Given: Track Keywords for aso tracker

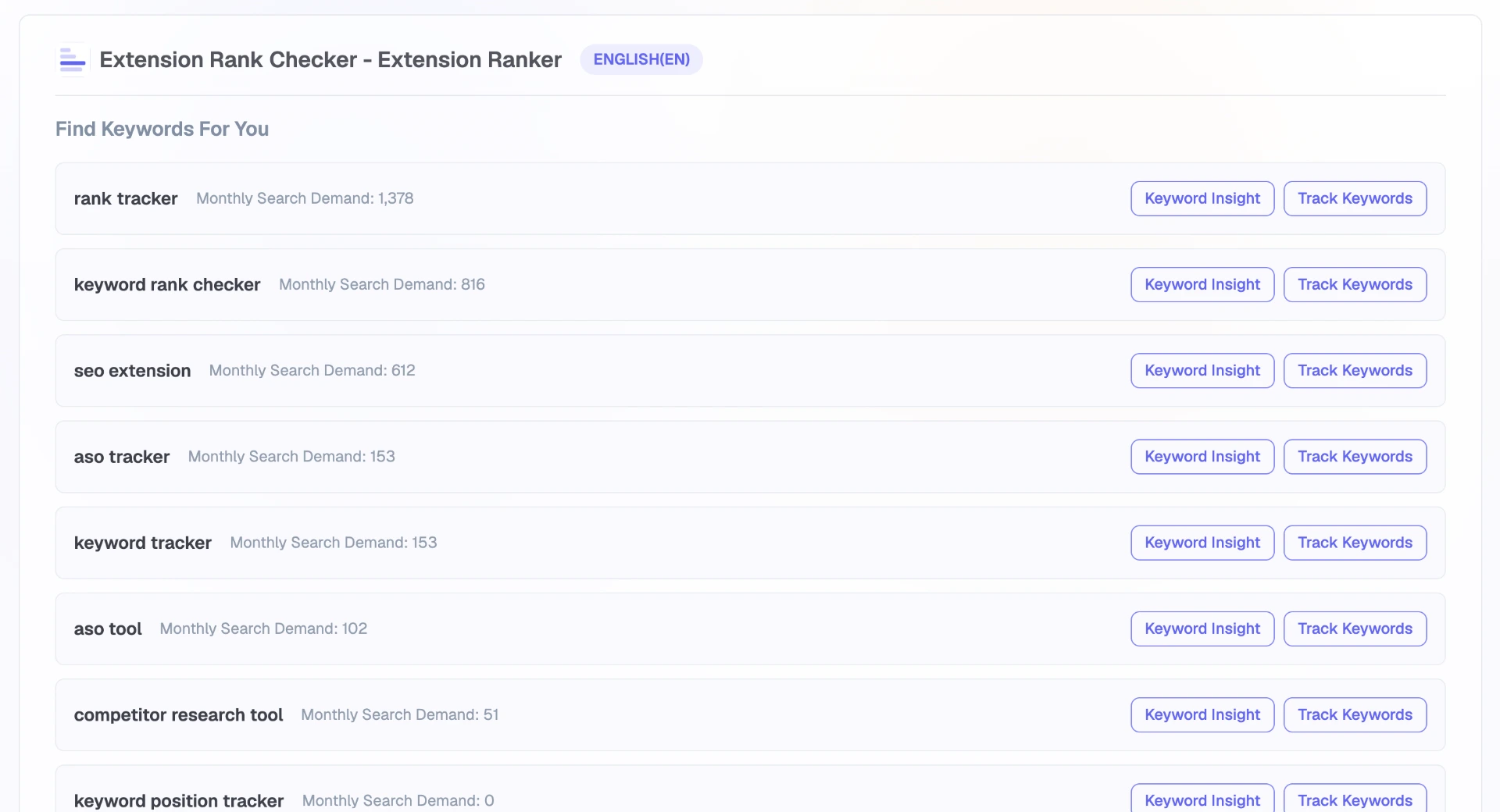Looking at the screenshot, I should tap(1355, 456).
